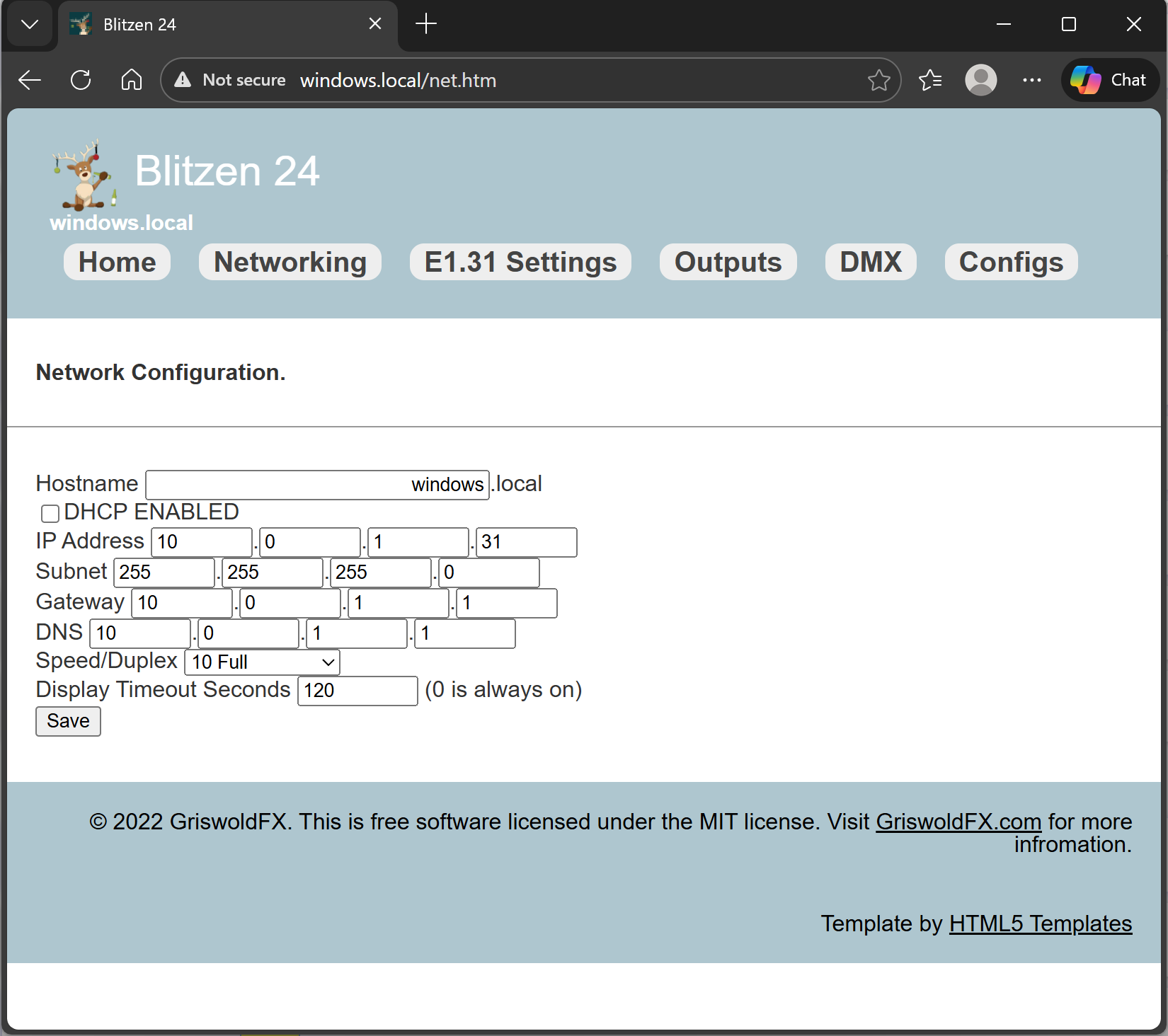The width and height of the screenshot is (1168, 1036).
Task: Click the Display Timeout Seconds field
Action: click(x=357, y=691)
